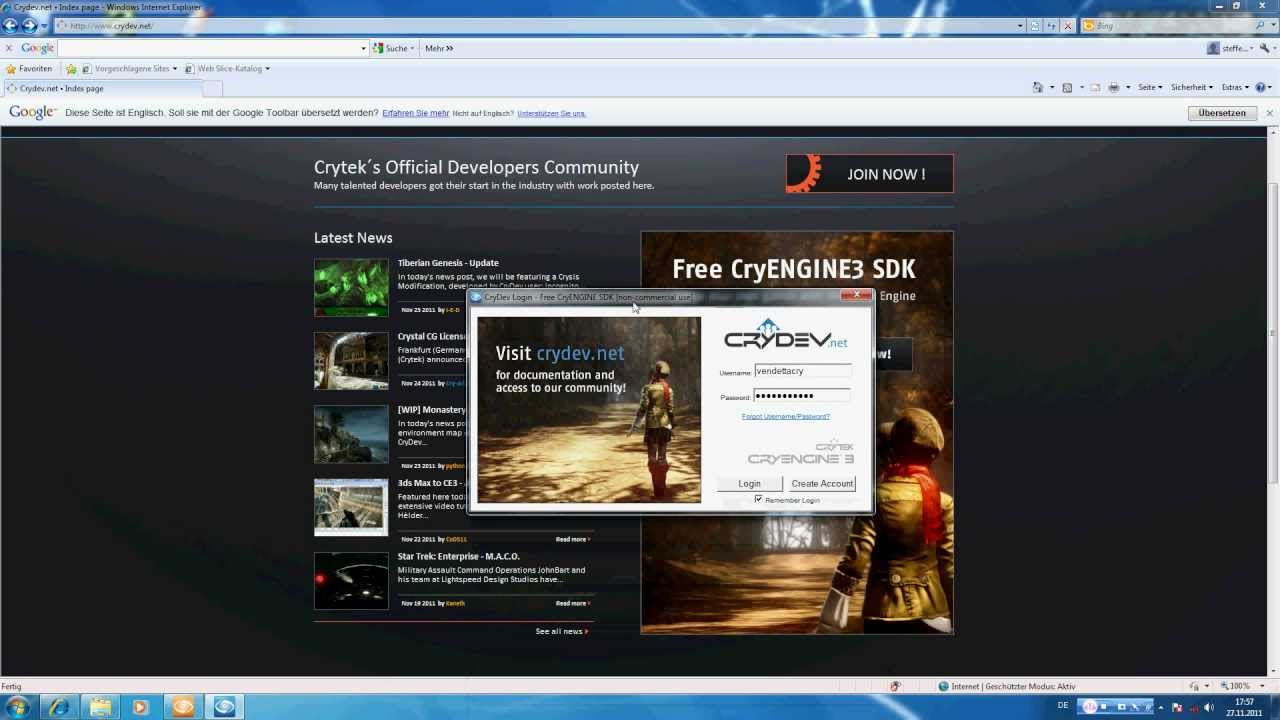The height and width of the screenshot is (720, 1280).
Task: Open the Favoriten panel
Action: click(x=29, y=69)
